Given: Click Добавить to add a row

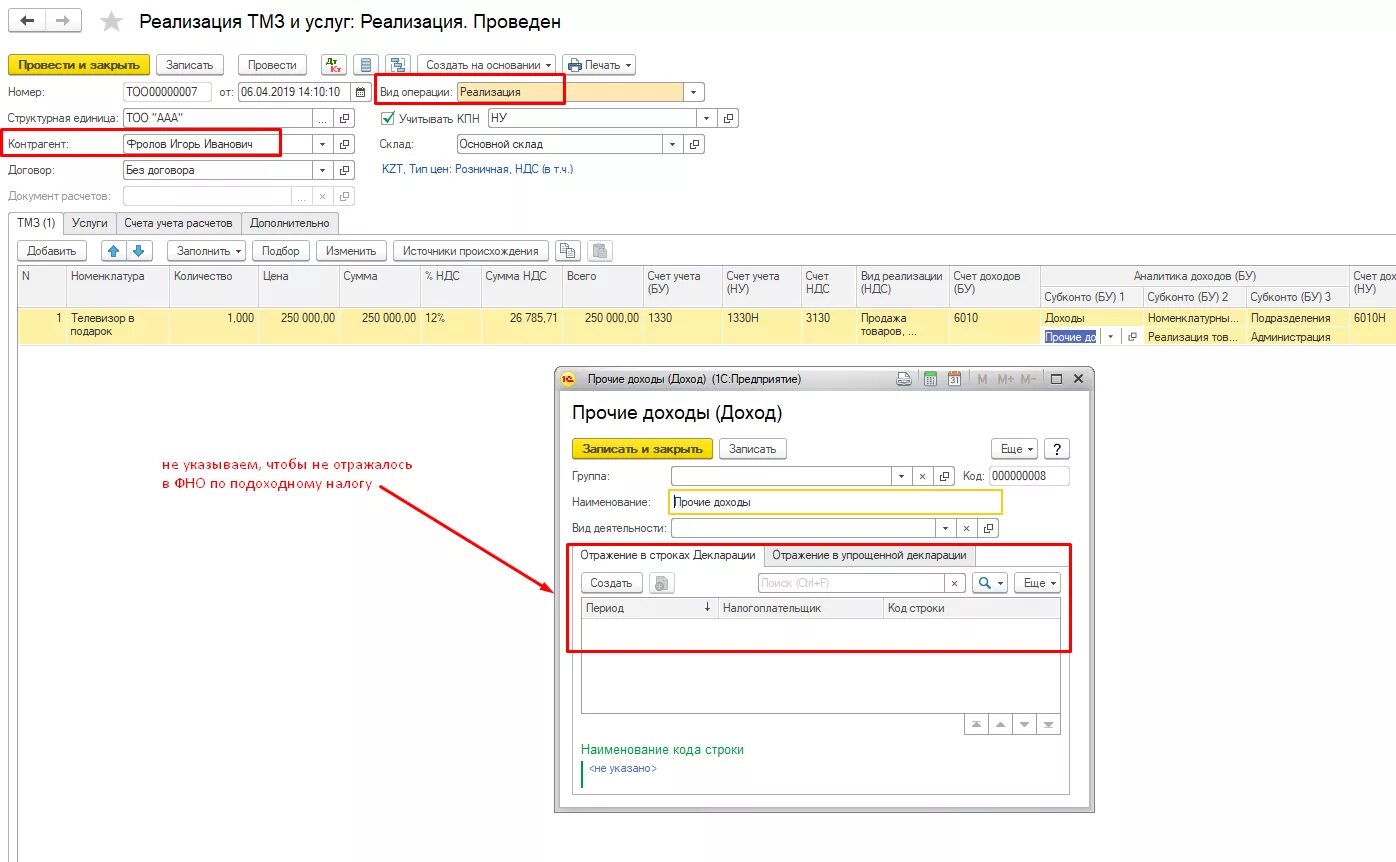Looking at the screenshot, I should (x=52, y=251).
